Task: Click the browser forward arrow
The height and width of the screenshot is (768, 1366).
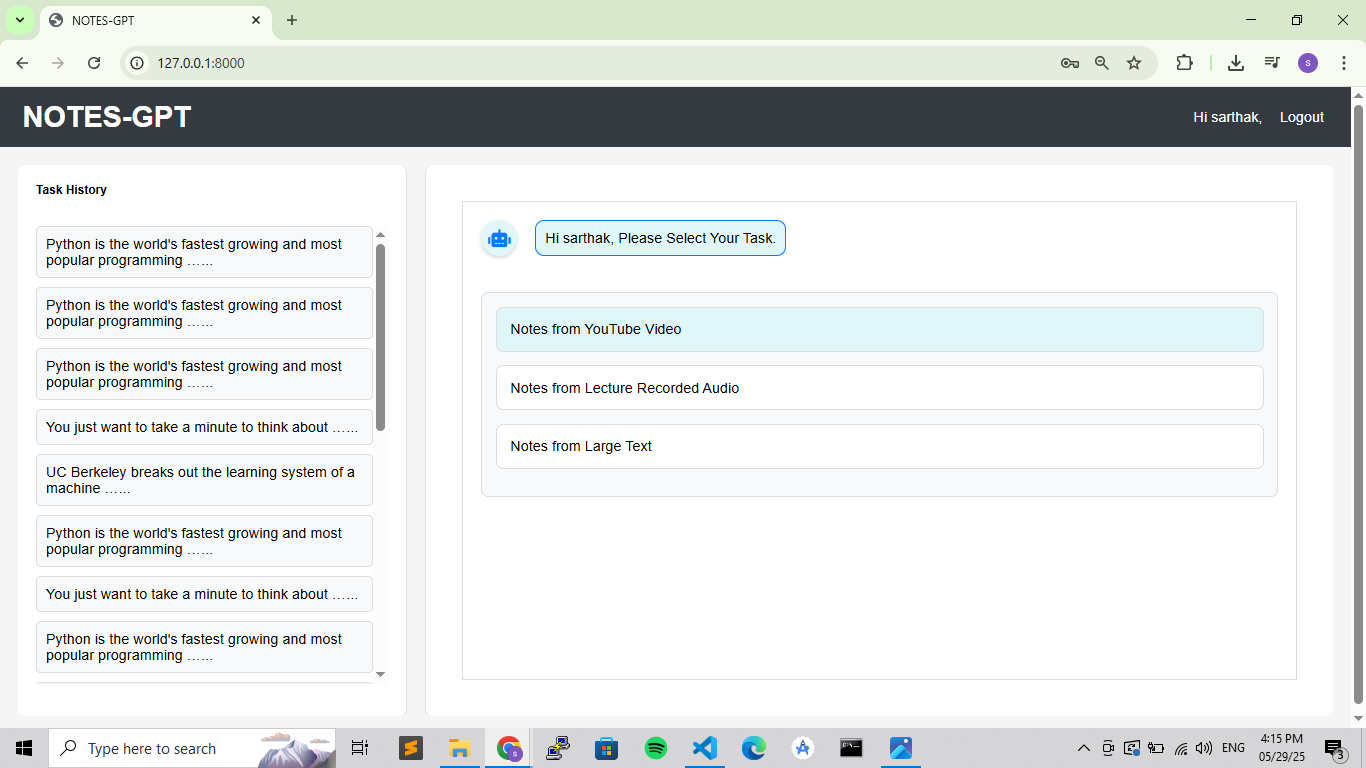Action: coord(58,63)
